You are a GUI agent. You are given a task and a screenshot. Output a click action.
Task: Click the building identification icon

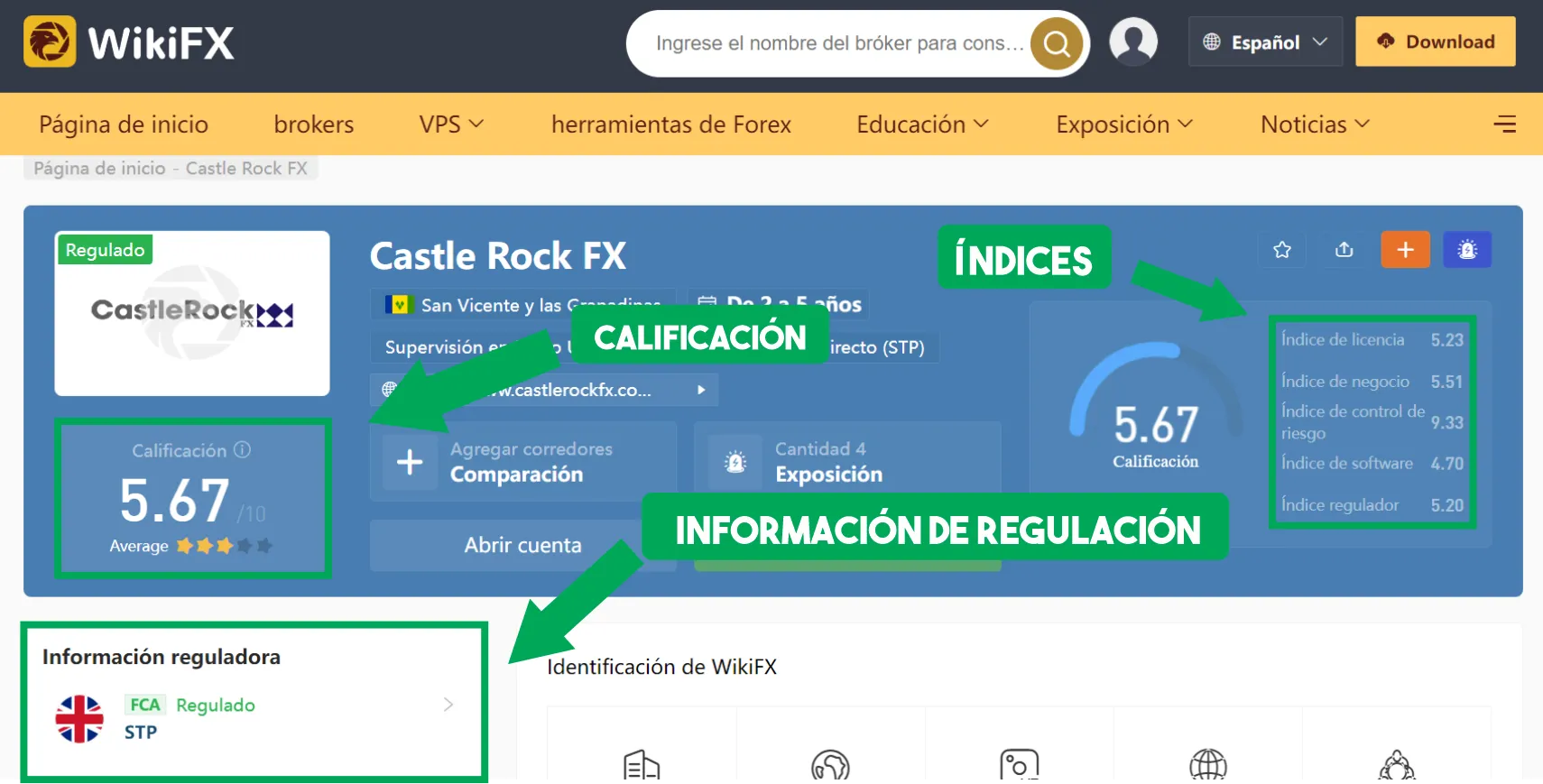pos(642,765)
